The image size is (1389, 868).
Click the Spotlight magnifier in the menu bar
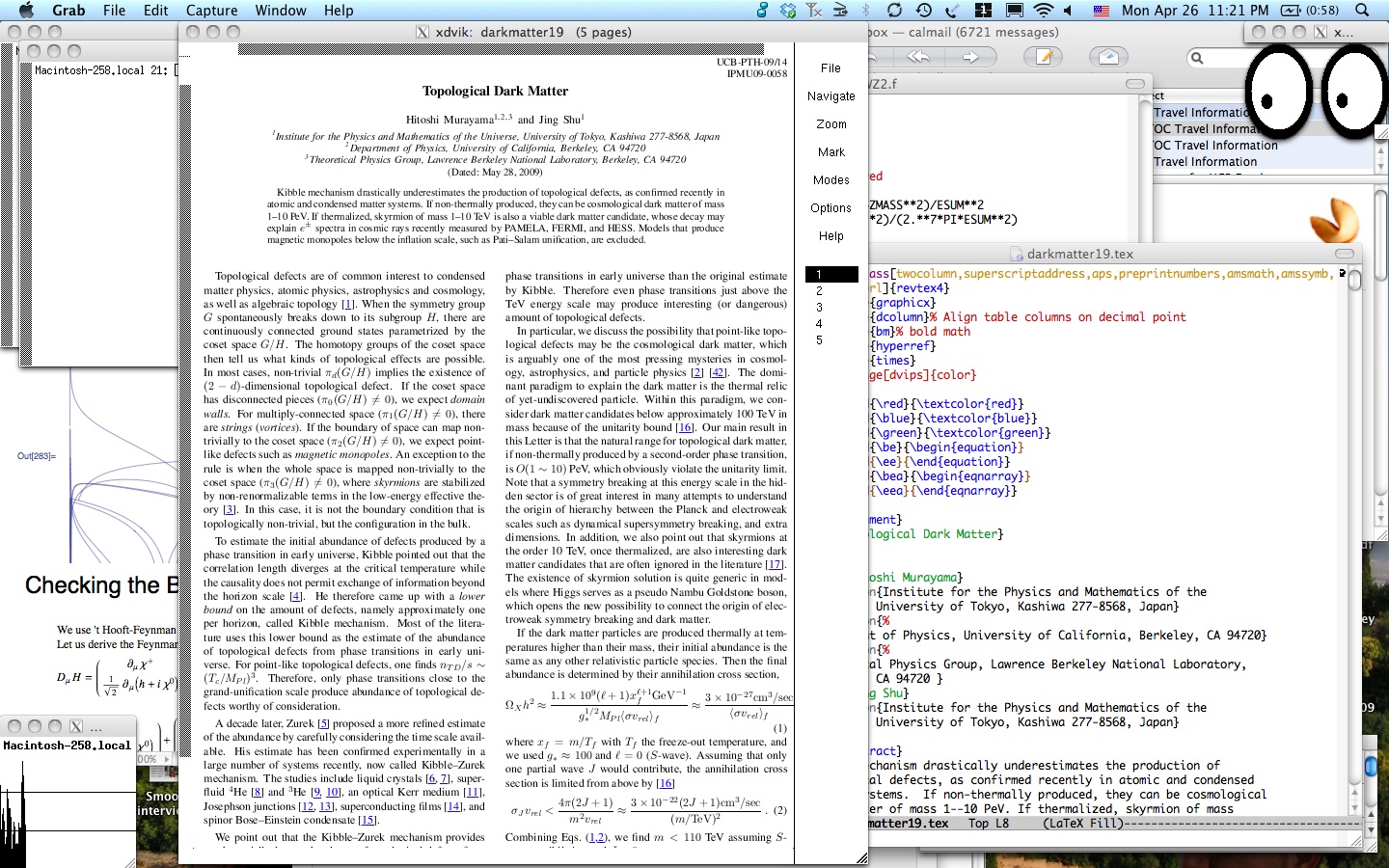1362,10
